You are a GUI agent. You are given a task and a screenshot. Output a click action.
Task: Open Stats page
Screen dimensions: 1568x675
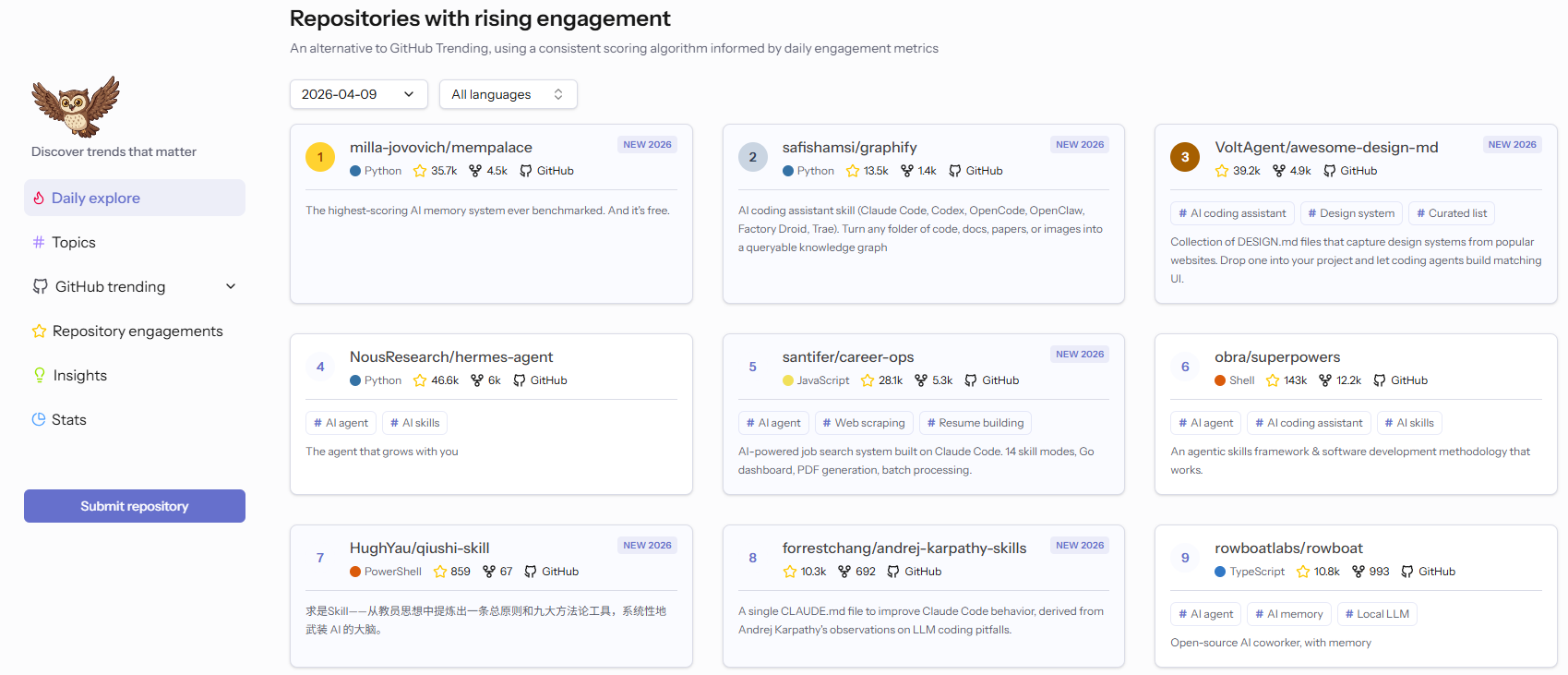(135, 419)
